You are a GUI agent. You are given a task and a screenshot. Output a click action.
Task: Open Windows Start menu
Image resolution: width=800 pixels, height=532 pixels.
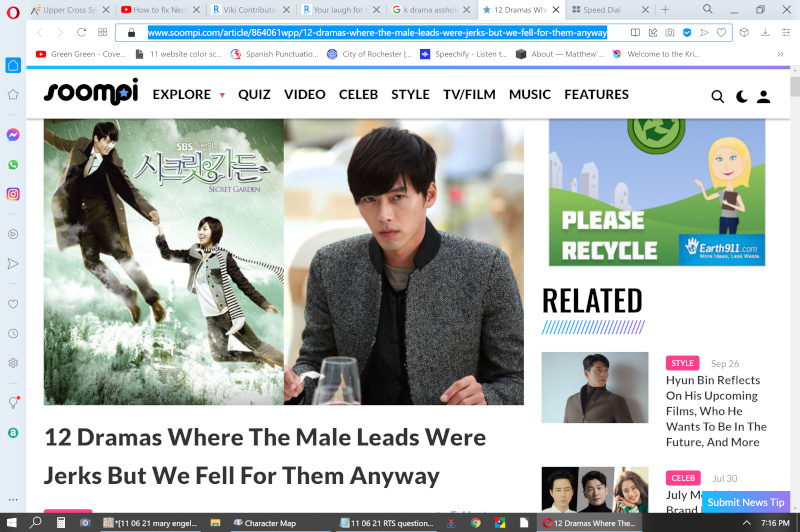click(x=11, y=523)
